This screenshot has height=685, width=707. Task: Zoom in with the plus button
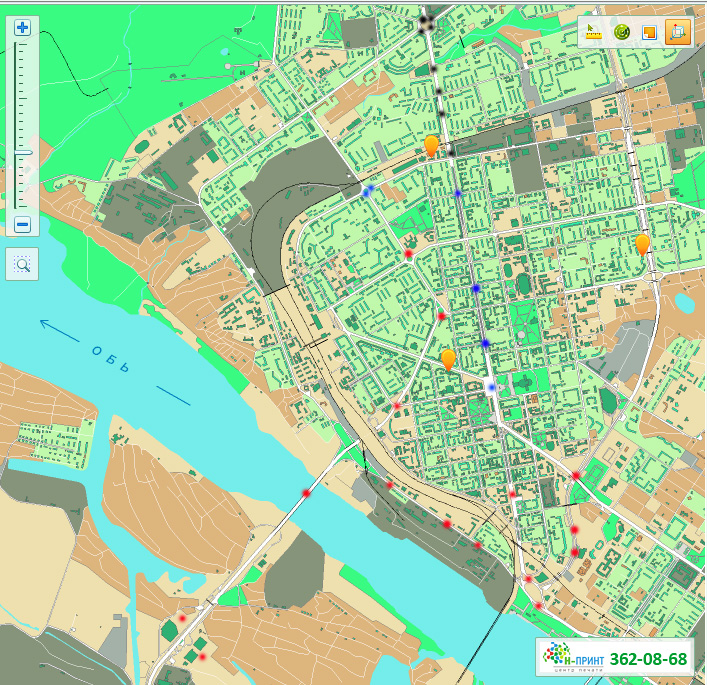22,28
